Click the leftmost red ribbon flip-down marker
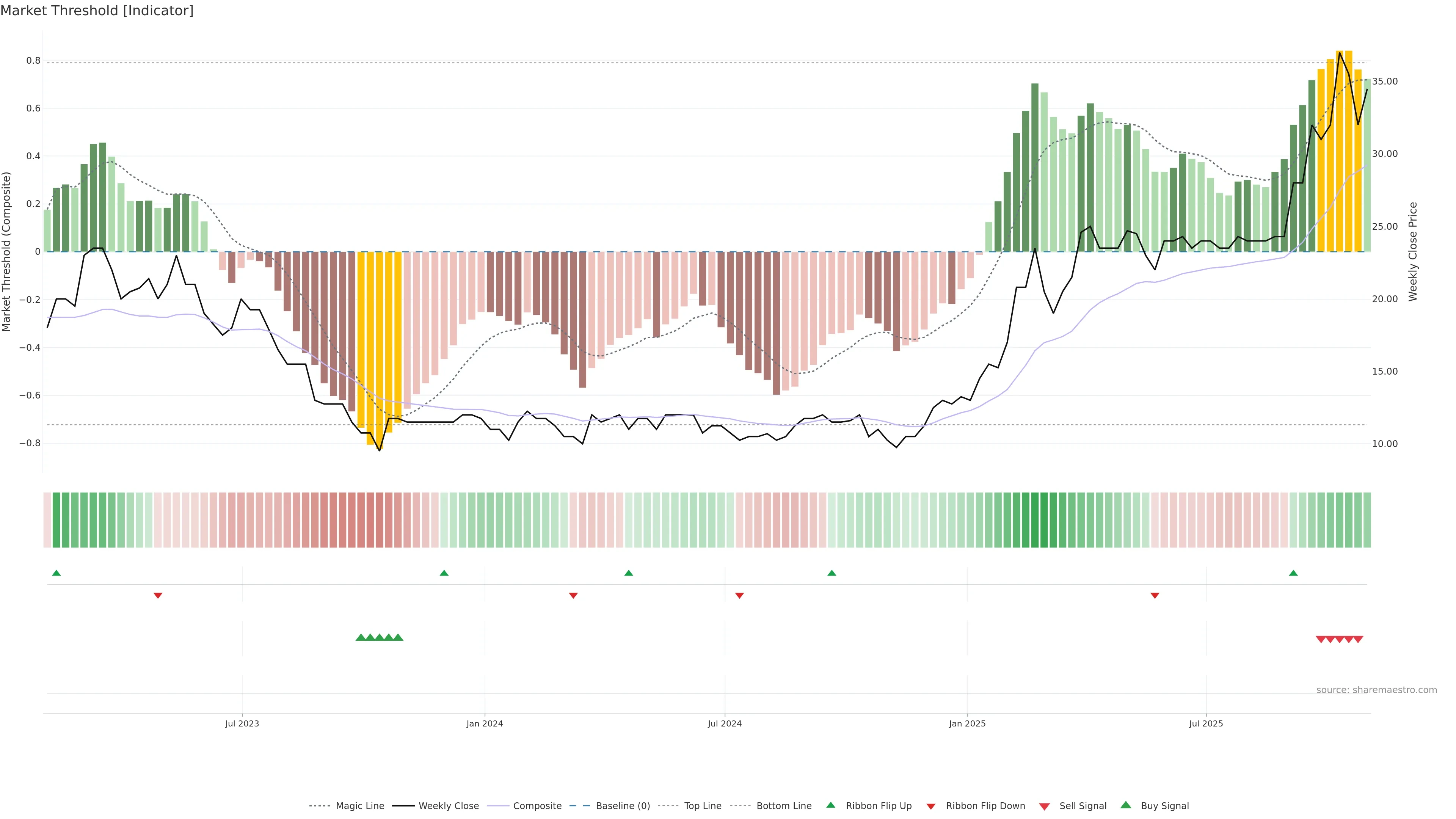1456x819 pixels. [158, 596]
